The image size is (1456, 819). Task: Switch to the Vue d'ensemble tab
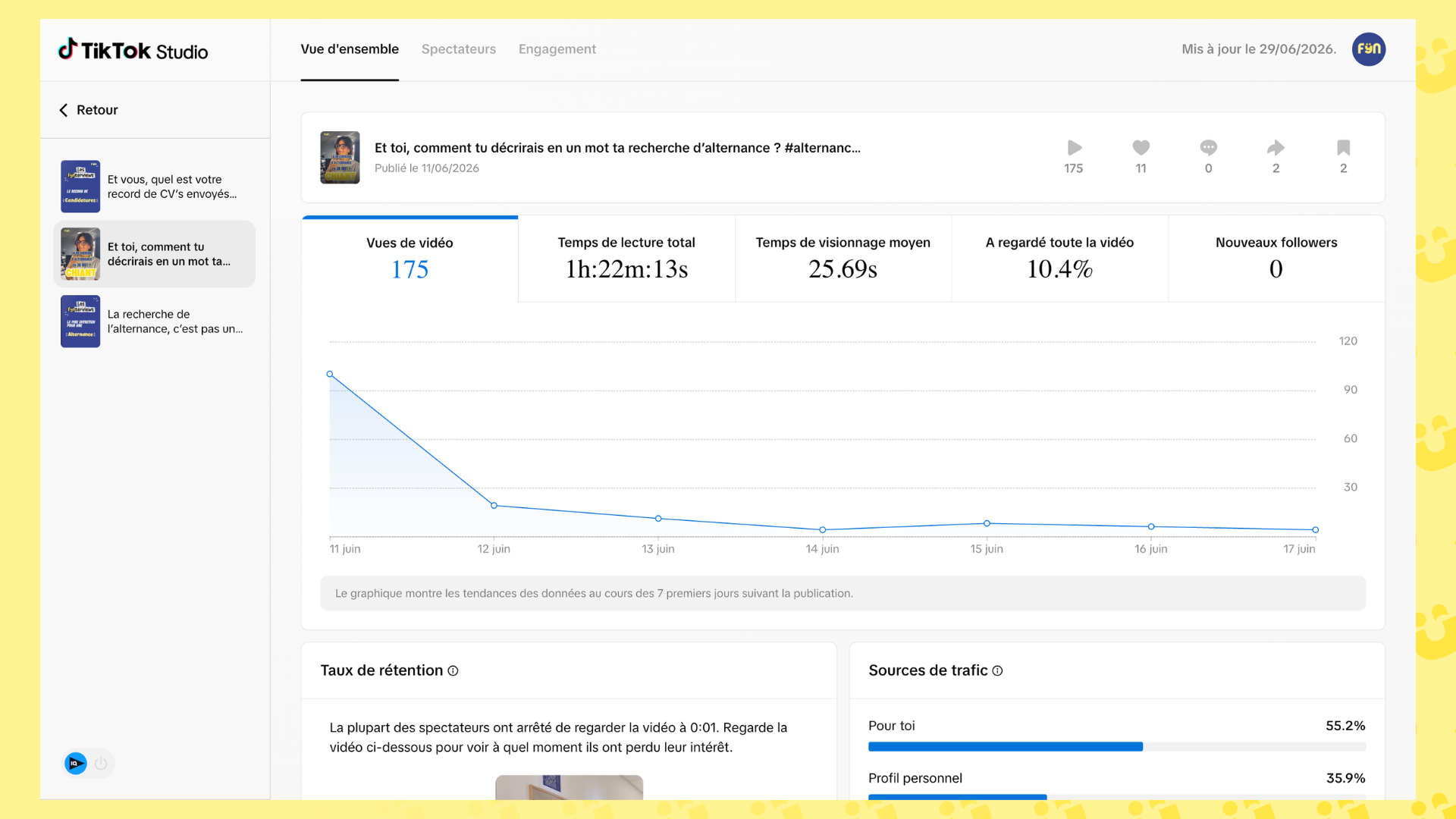click(x=350, y=49)
